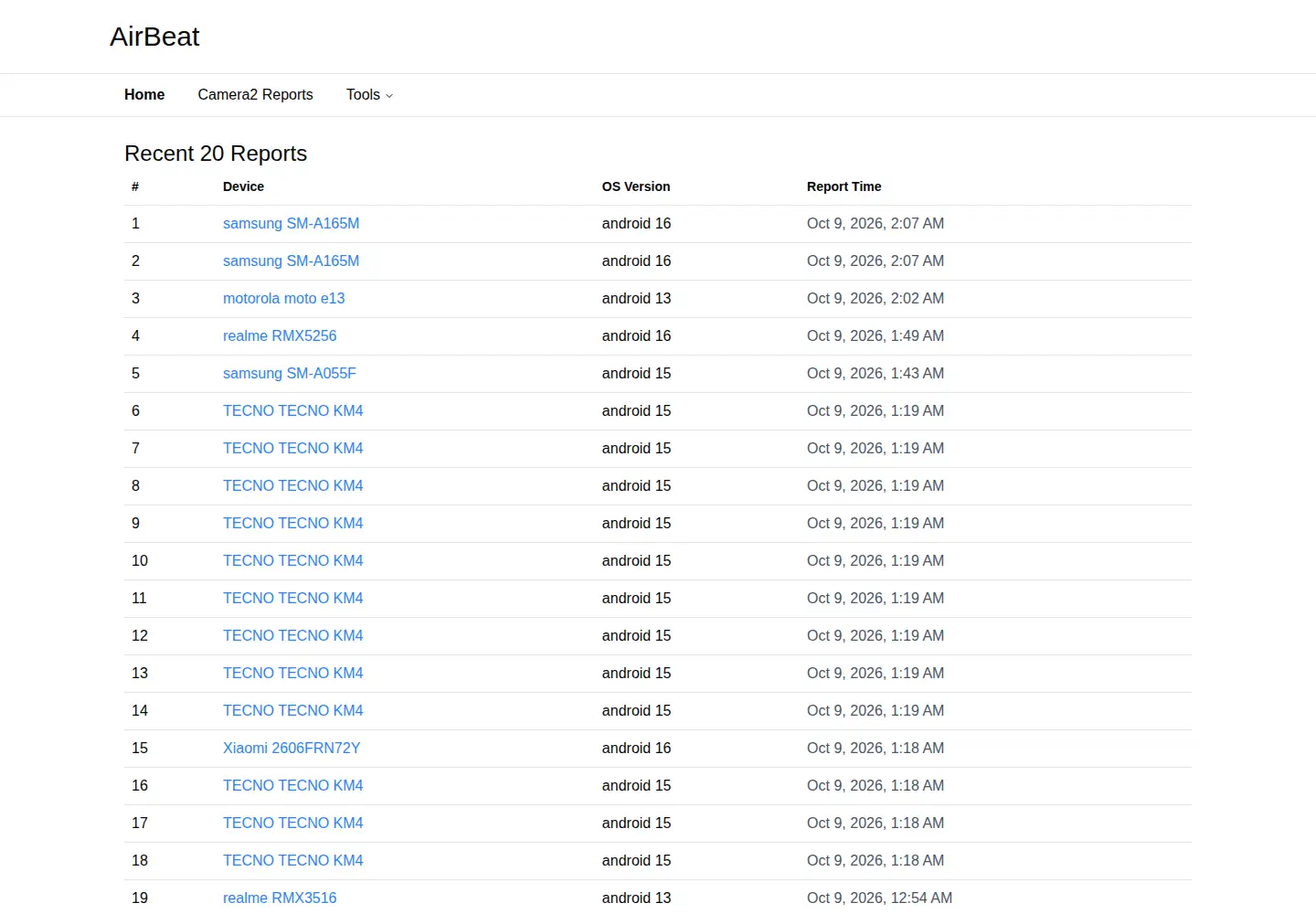Screen dimensions: 1316x914
Task: Select the Oct 9, 2026, 1:49 AM timestamp
Action: coord(876,336)
